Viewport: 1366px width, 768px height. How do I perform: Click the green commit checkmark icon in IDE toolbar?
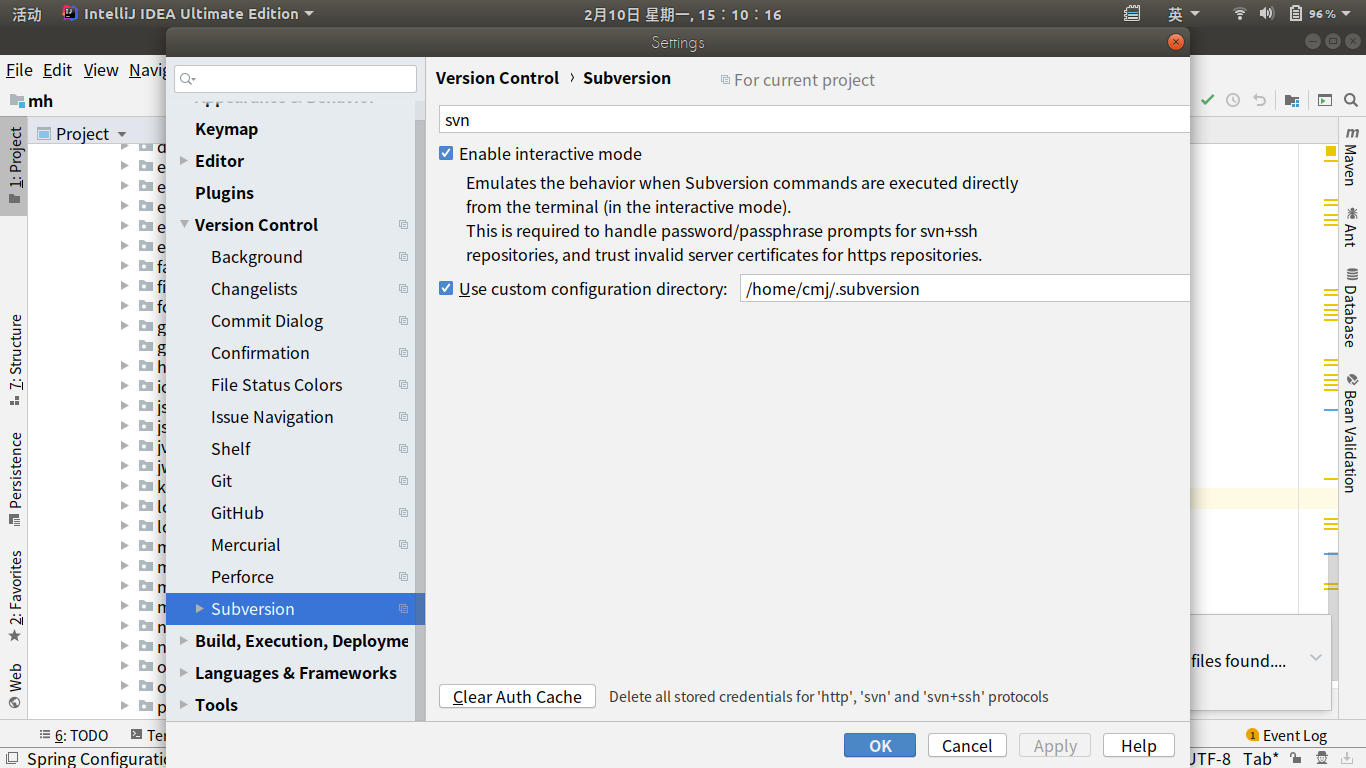click(x=1208, y=100)
